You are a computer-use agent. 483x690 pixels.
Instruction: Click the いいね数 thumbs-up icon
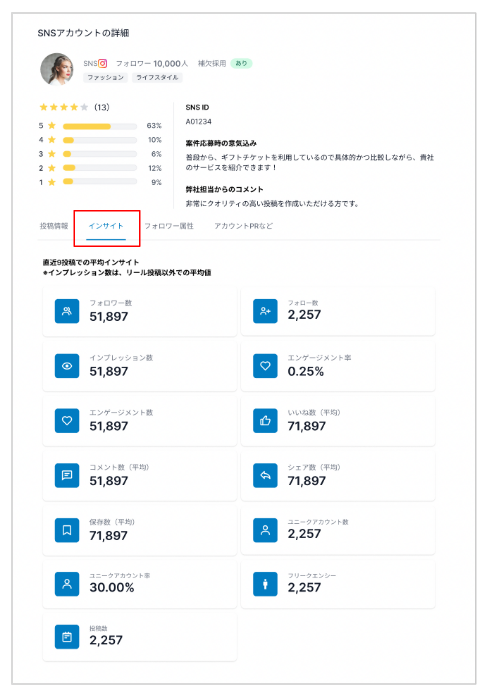point(265,421)
